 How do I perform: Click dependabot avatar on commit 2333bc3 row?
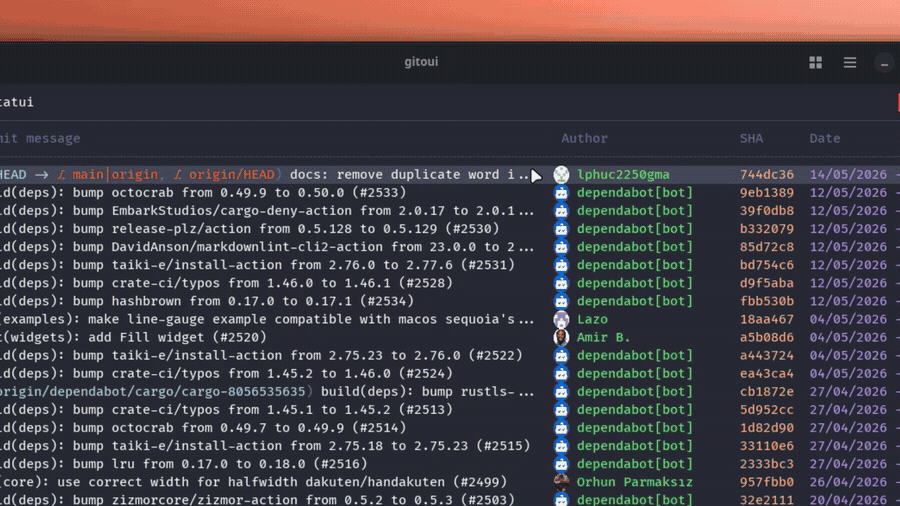(x=561, y=464)
